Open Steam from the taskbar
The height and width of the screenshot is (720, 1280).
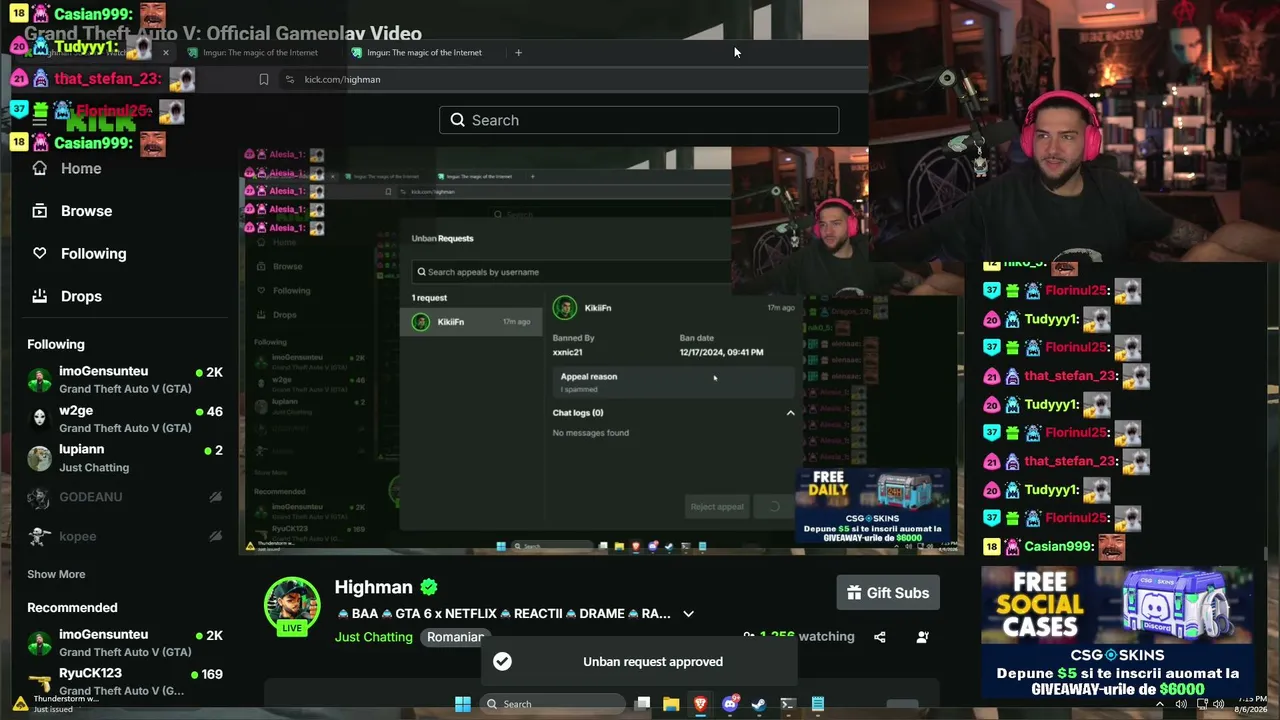pyautogui.click(x=759, y=704)
